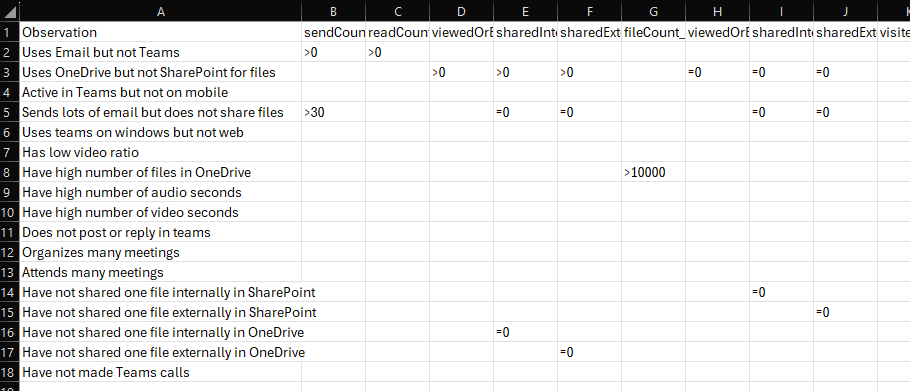The width and height of the screenshot is (910, 391).
Task: Select column G header
Action: [x=653, y=10]
